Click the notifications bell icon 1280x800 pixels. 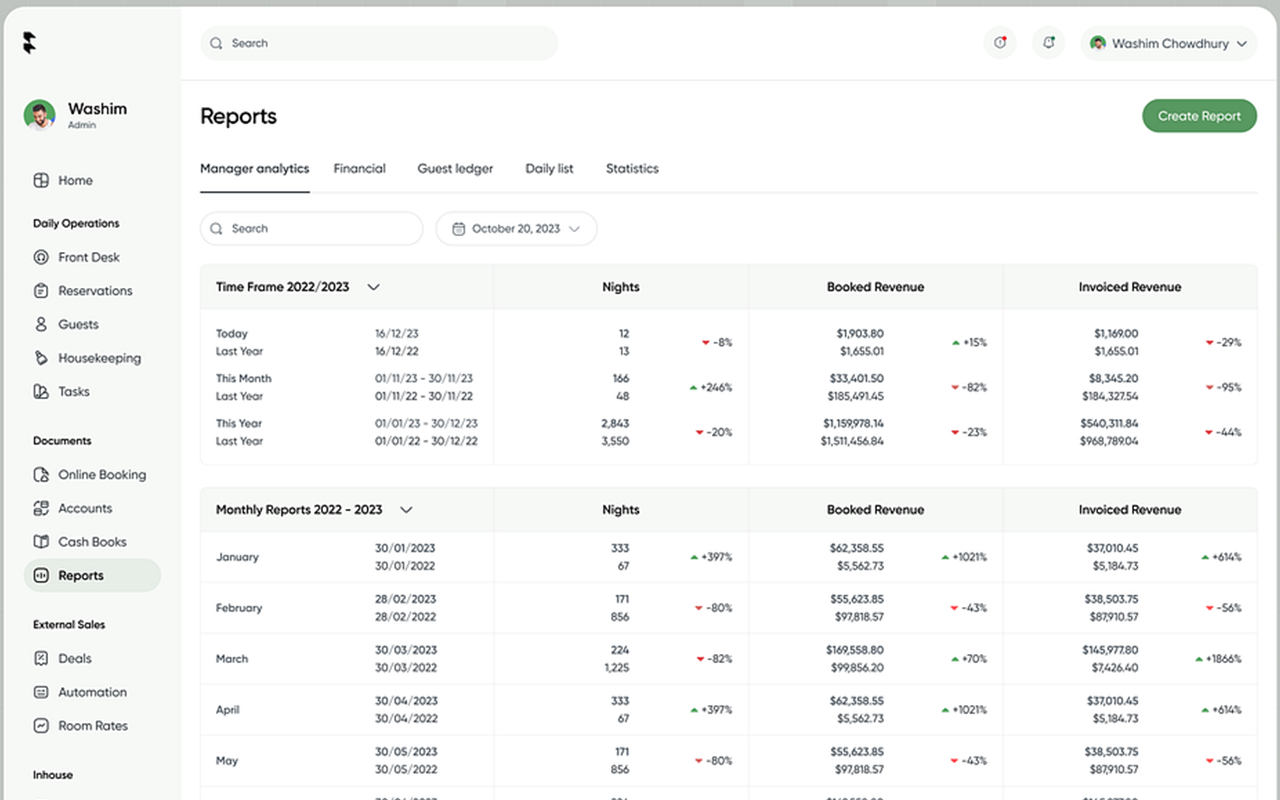point(1048,43)
